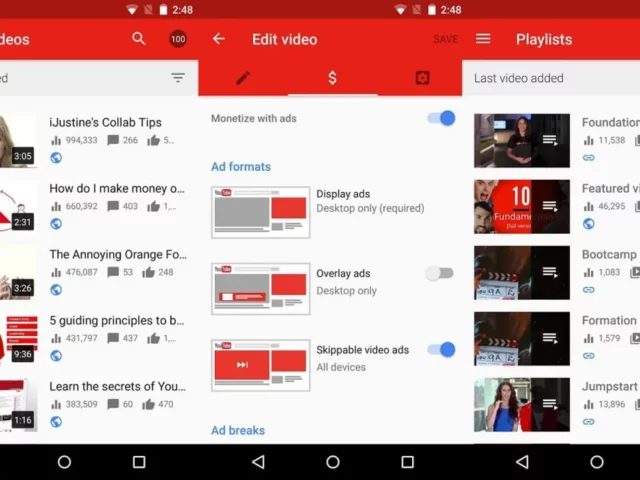Turn off Skippable video ads
Screen dimensions: 640x480
pyautogui.click(x=441, y=350)
